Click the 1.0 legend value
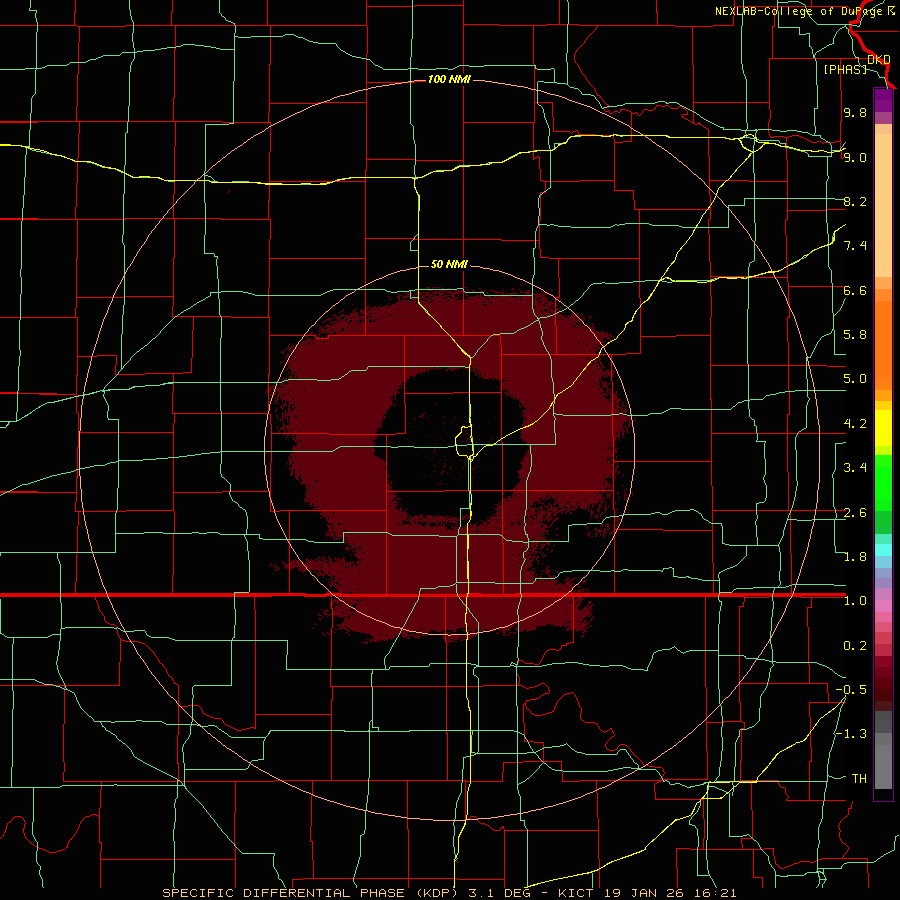 (855, 601)
